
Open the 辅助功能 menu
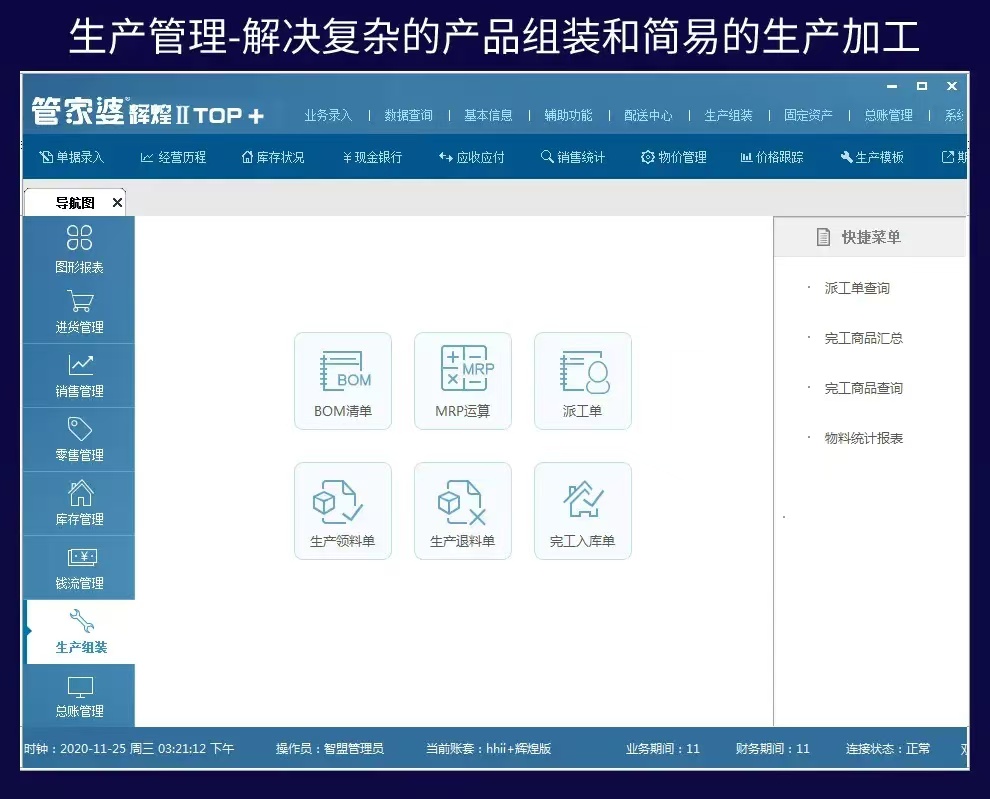click(x=568, y=115)
